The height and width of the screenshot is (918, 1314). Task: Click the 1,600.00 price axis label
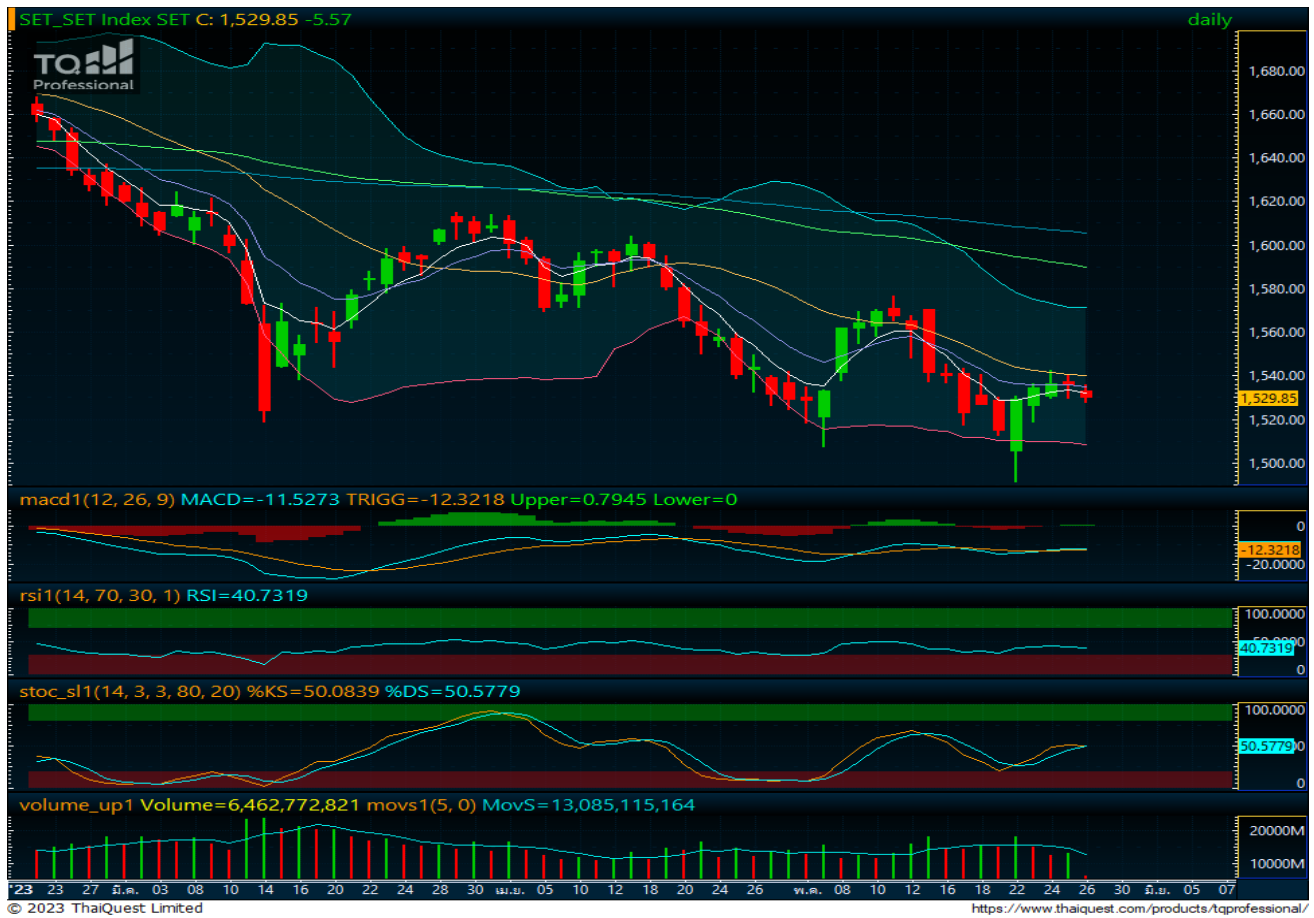click(x=1274, y=245)
